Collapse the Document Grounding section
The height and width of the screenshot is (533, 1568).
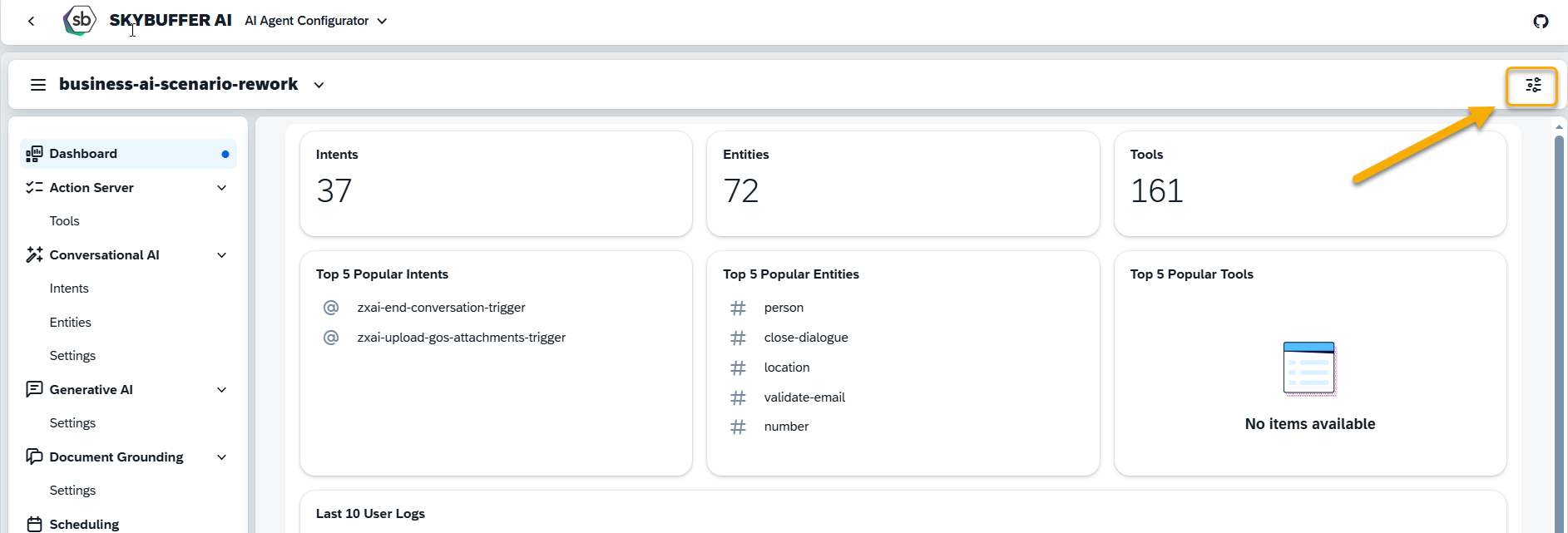(x=222, y=457)
